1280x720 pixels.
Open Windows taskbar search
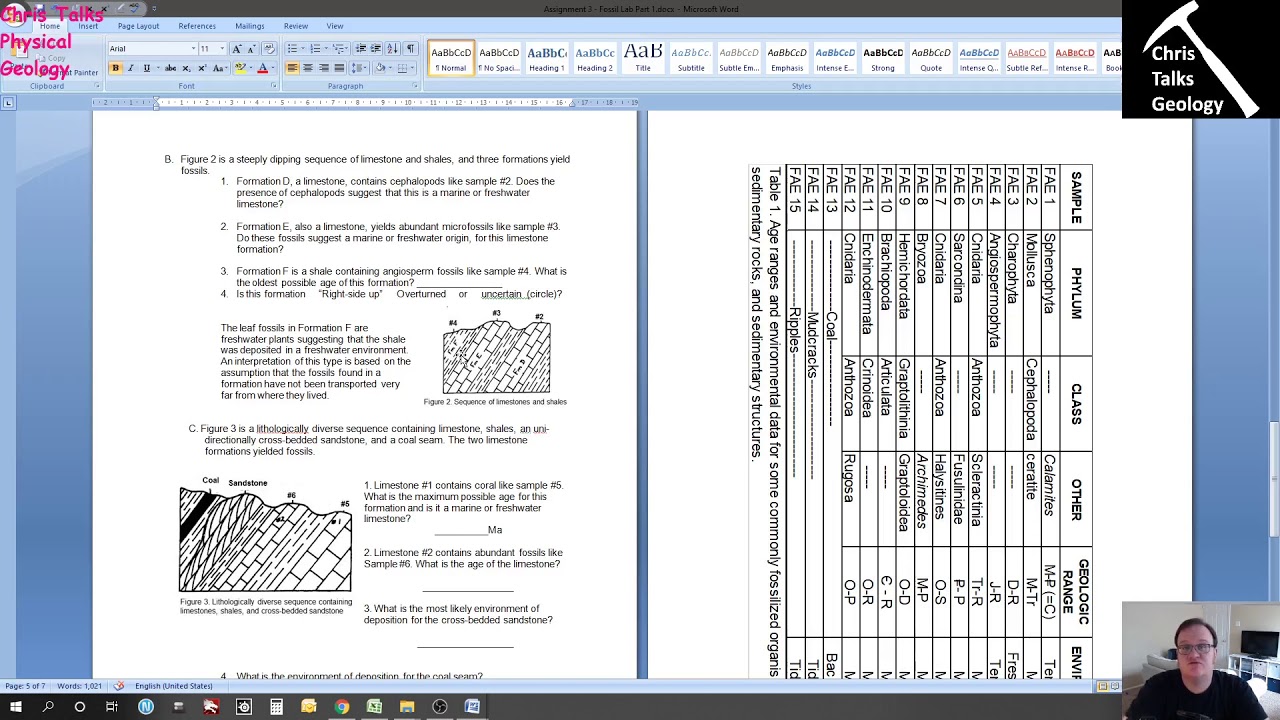tap(48, 707)
